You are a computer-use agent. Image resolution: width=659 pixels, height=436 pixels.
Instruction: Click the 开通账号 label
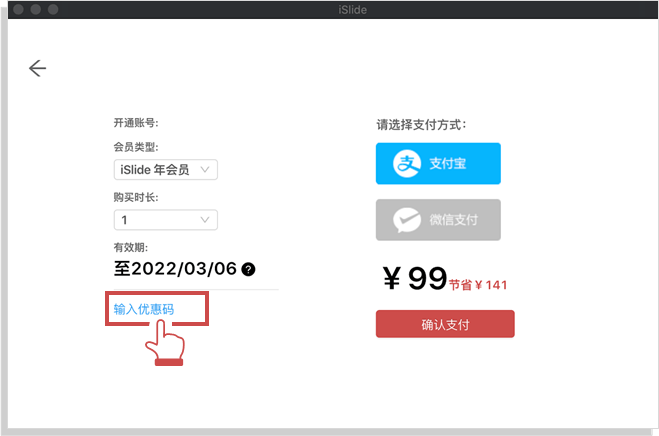click(x=136, y=123)
